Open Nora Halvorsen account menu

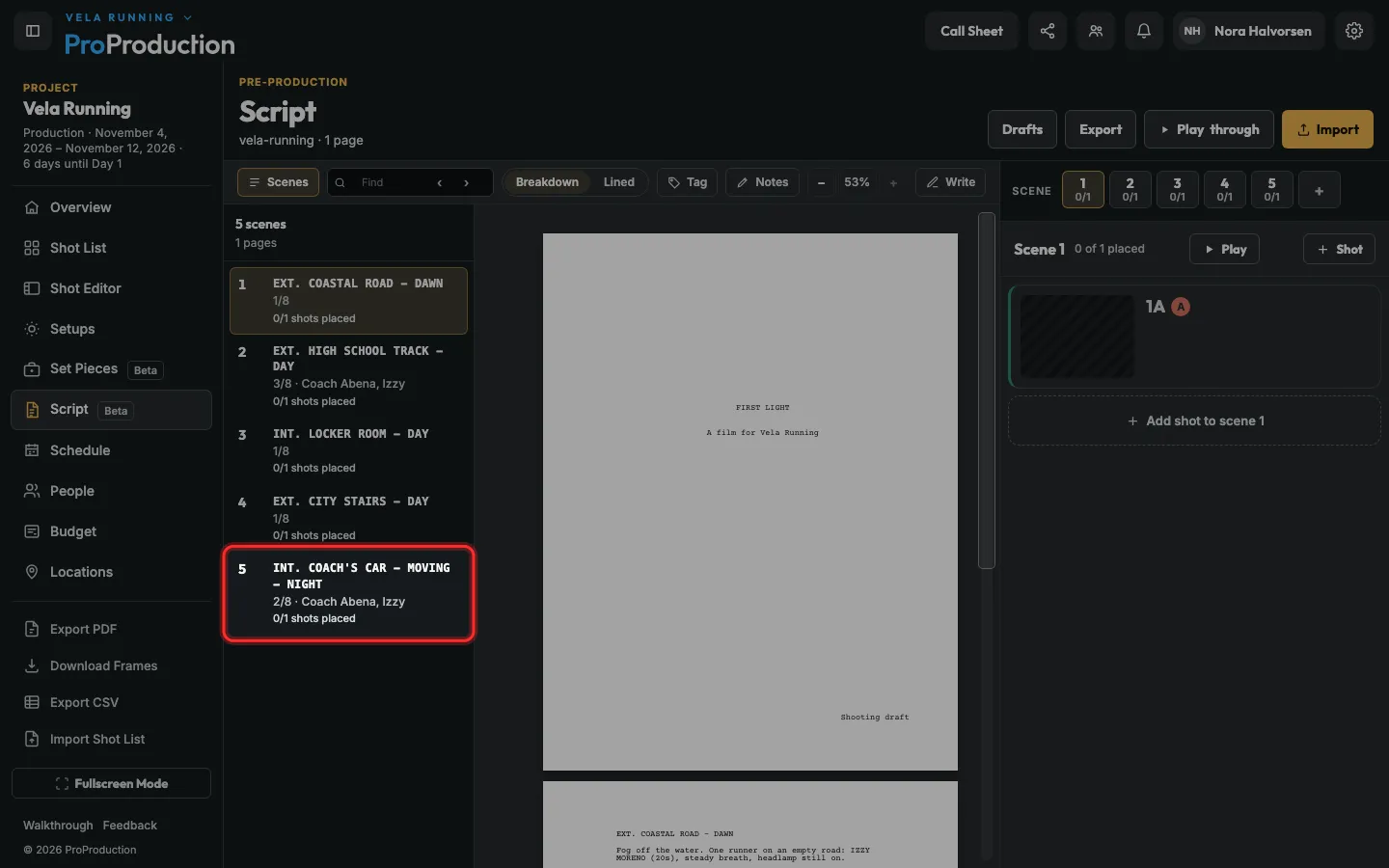[1248, 31]
